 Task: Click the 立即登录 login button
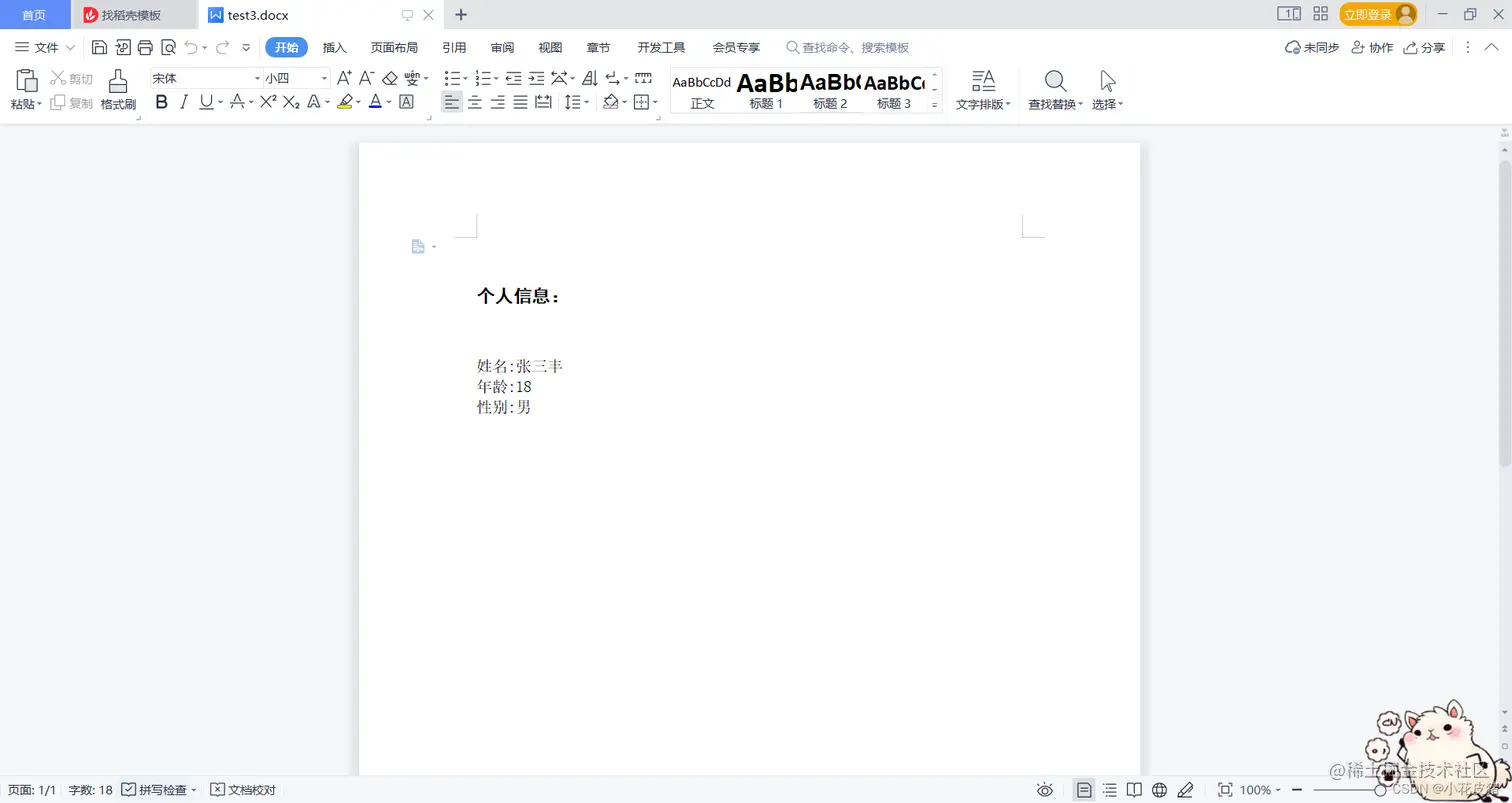point(1379,14)
